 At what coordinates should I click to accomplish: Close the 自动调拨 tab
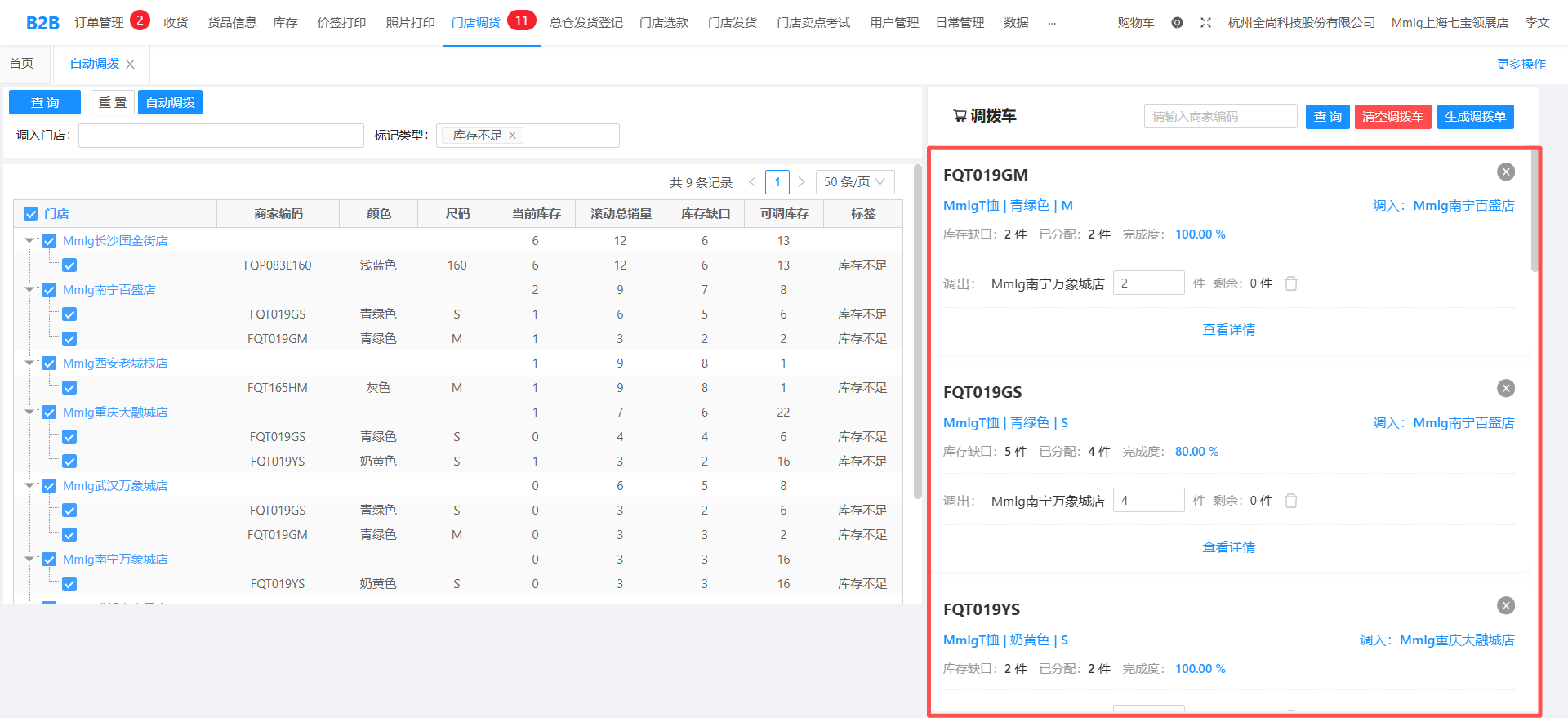tap(131, 65)
